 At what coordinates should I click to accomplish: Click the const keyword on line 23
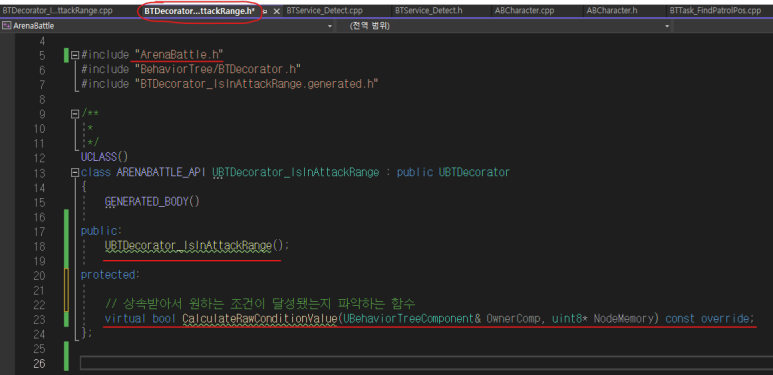coord(680,319)
